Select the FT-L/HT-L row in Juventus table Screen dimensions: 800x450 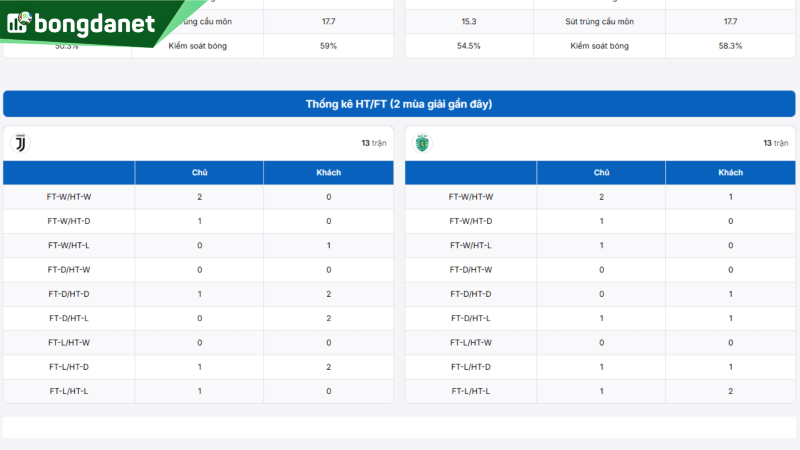click(x=69, y=390)
